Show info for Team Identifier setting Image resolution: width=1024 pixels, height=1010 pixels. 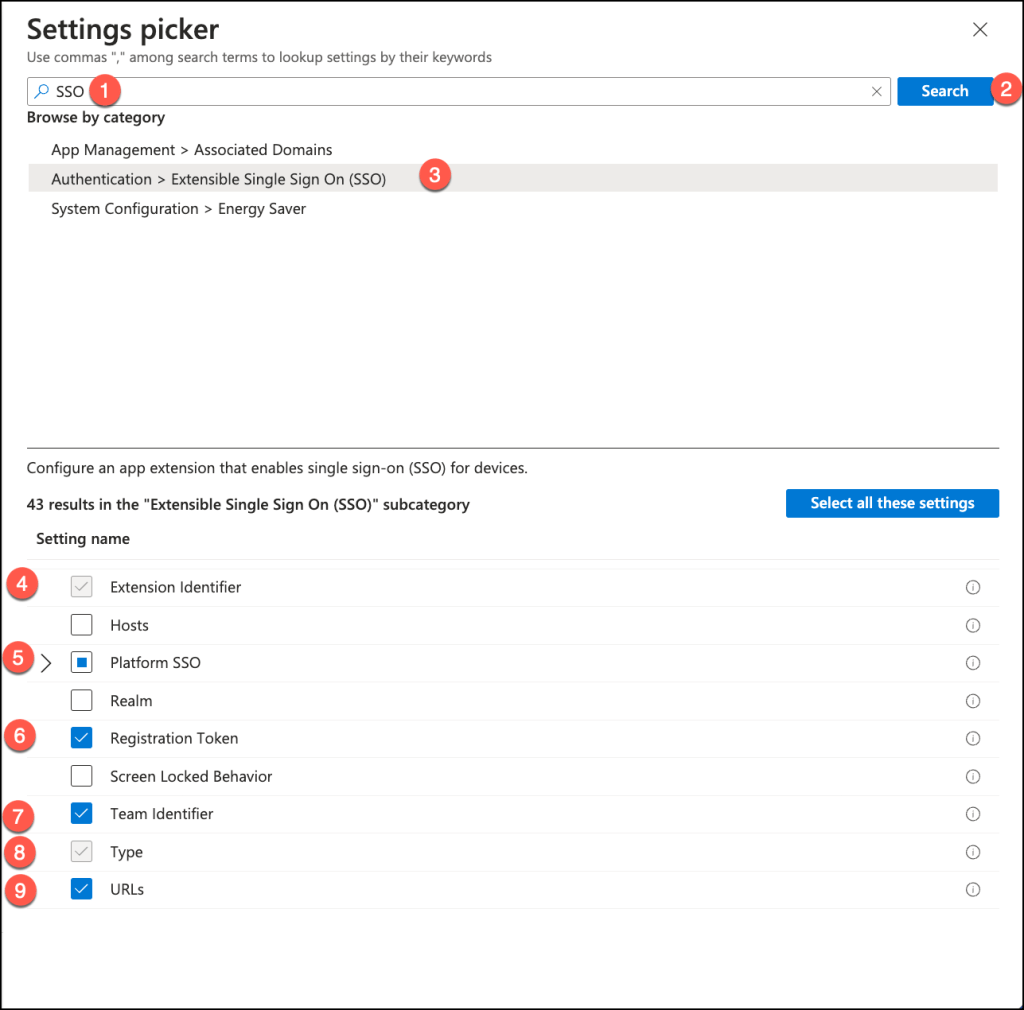(x=972, y=814)
